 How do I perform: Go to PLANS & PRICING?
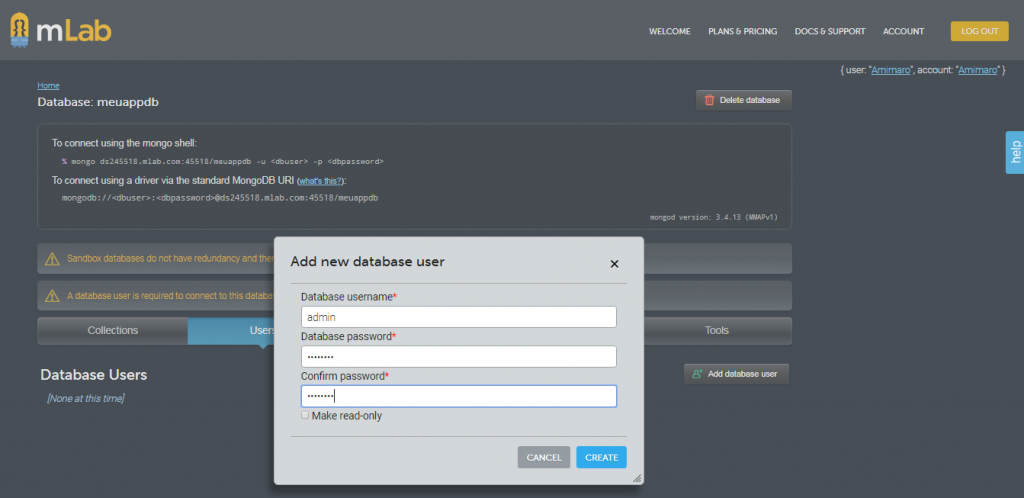[x=742, y=32]
